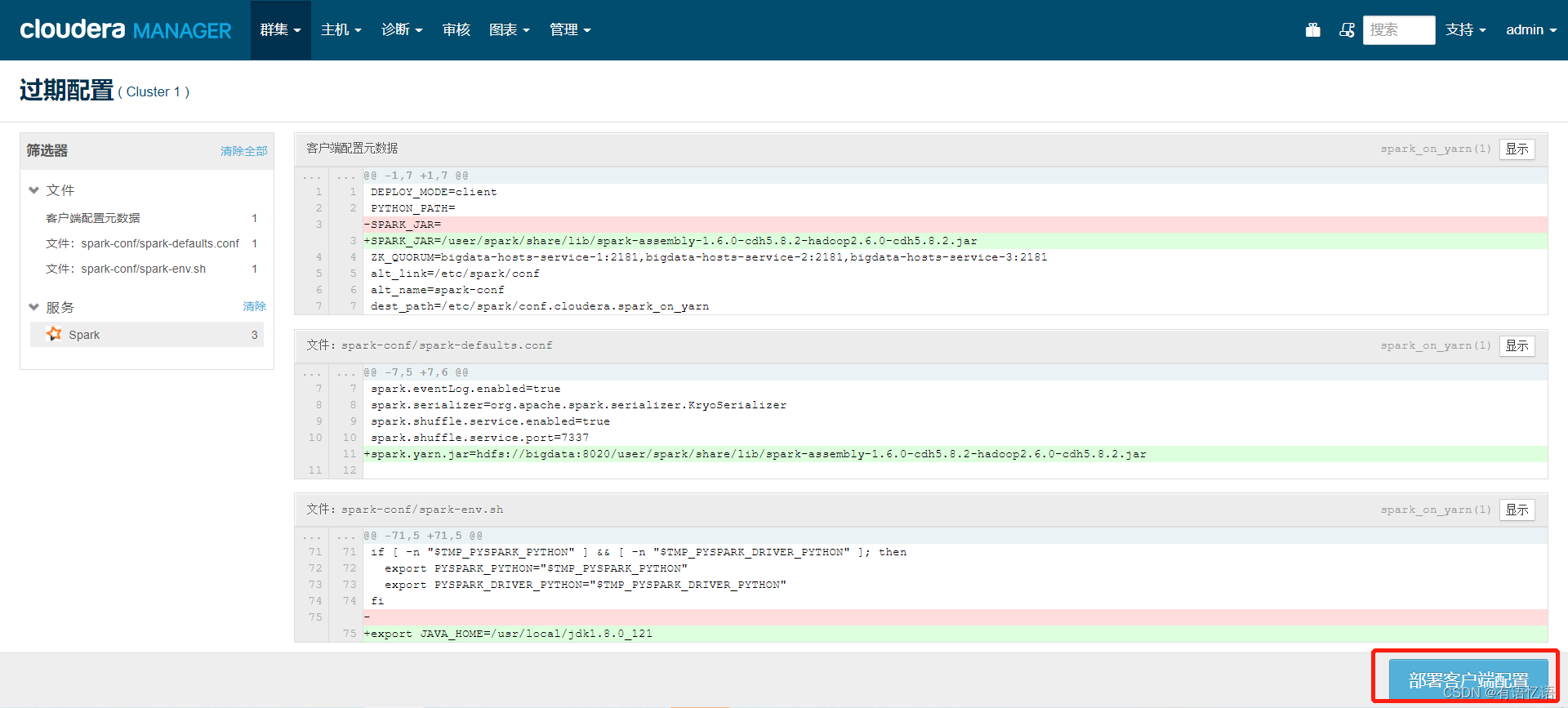
Task: Open the 诊断 dropdown menu
Action: (402, 30)
